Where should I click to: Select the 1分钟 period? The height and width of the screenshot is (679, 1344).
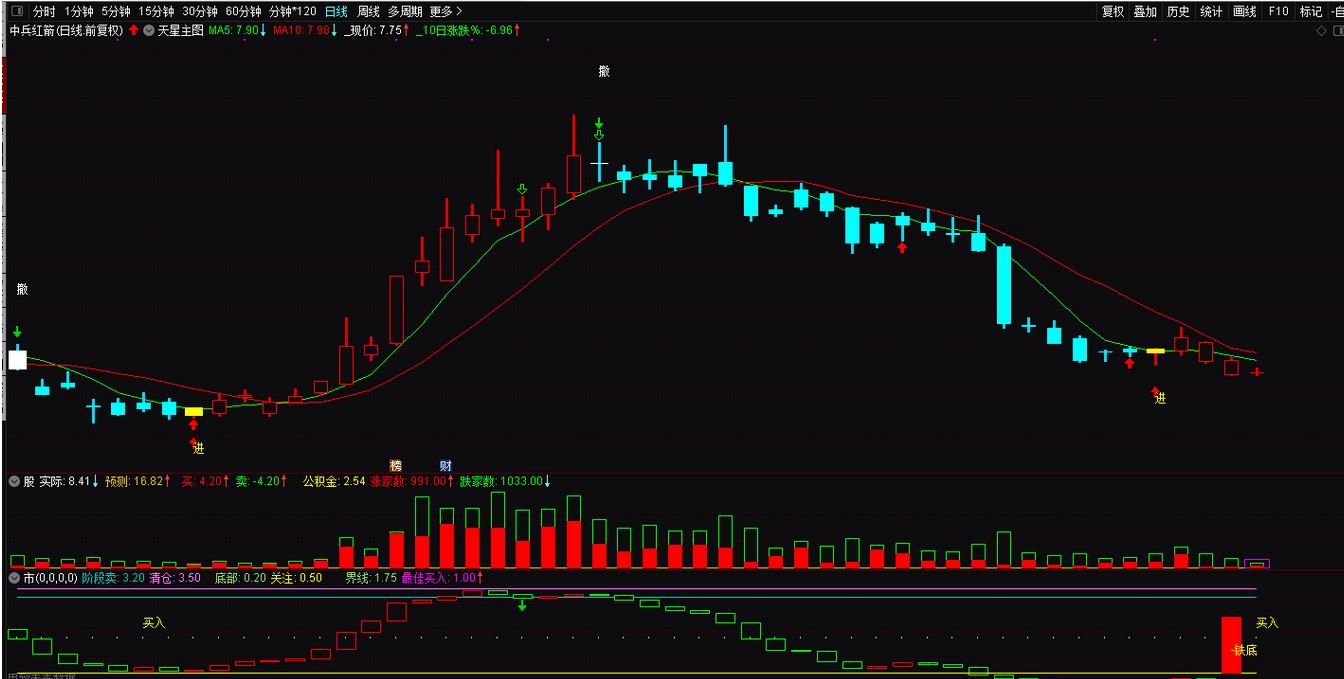pyautogui.click(x=79, y=12)
